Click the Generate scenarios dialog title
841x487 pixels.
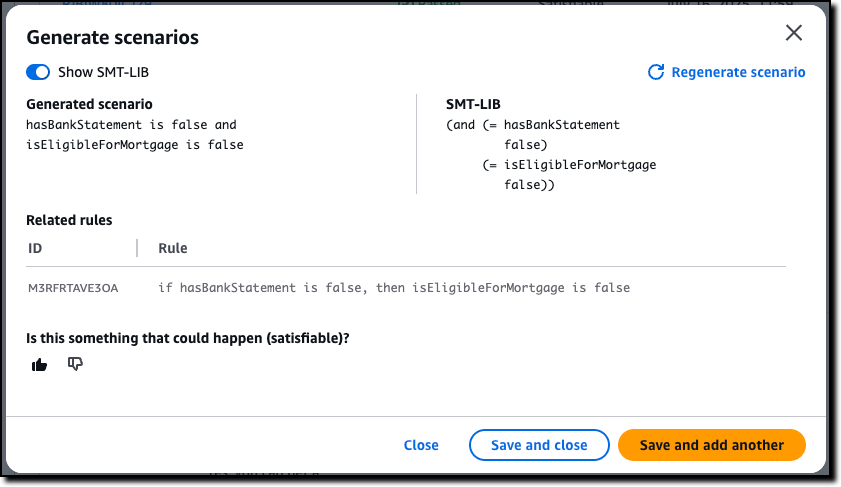[x=113, y=38]
